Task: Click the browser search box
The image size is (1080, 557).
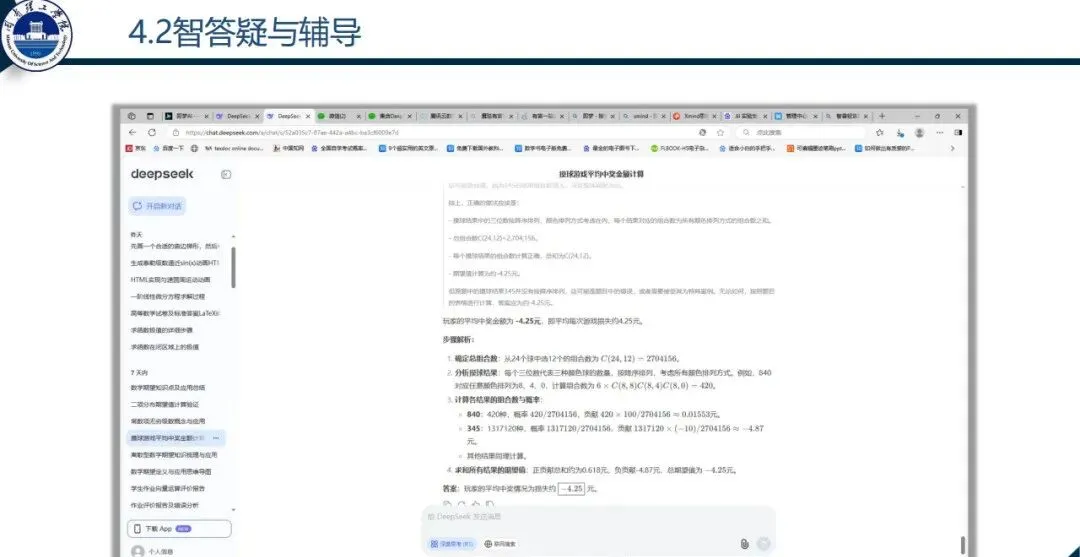Action: coord(801,132)
